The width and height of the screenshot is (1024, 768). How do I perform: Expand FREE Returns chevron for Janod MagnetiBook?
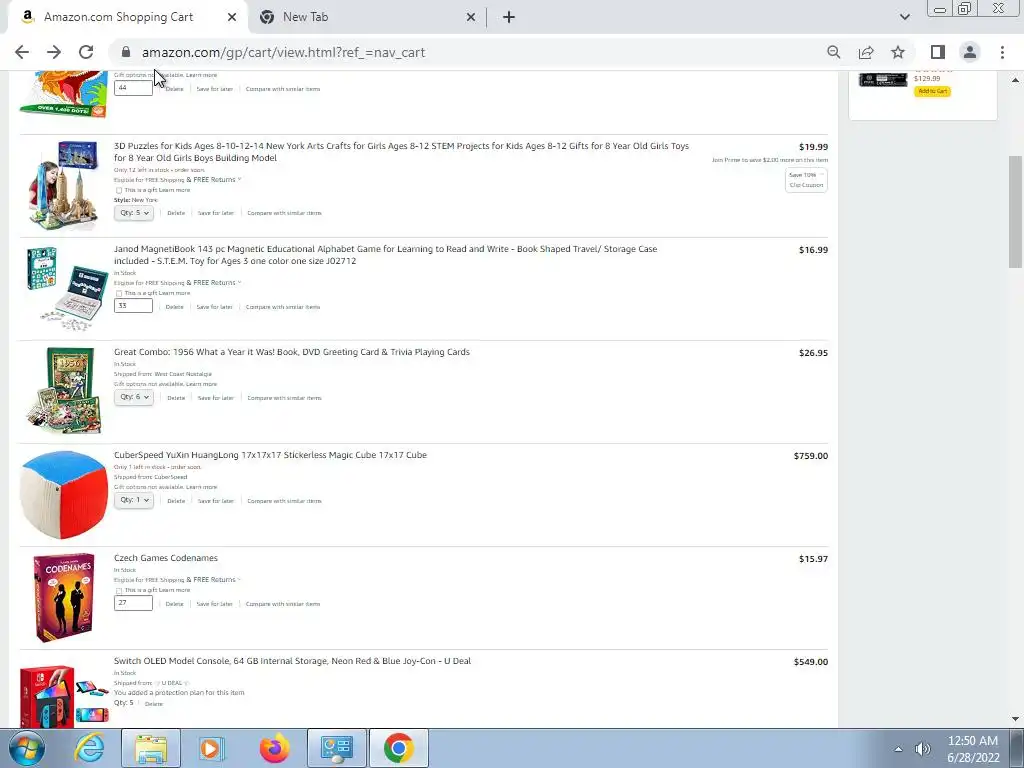239,283
